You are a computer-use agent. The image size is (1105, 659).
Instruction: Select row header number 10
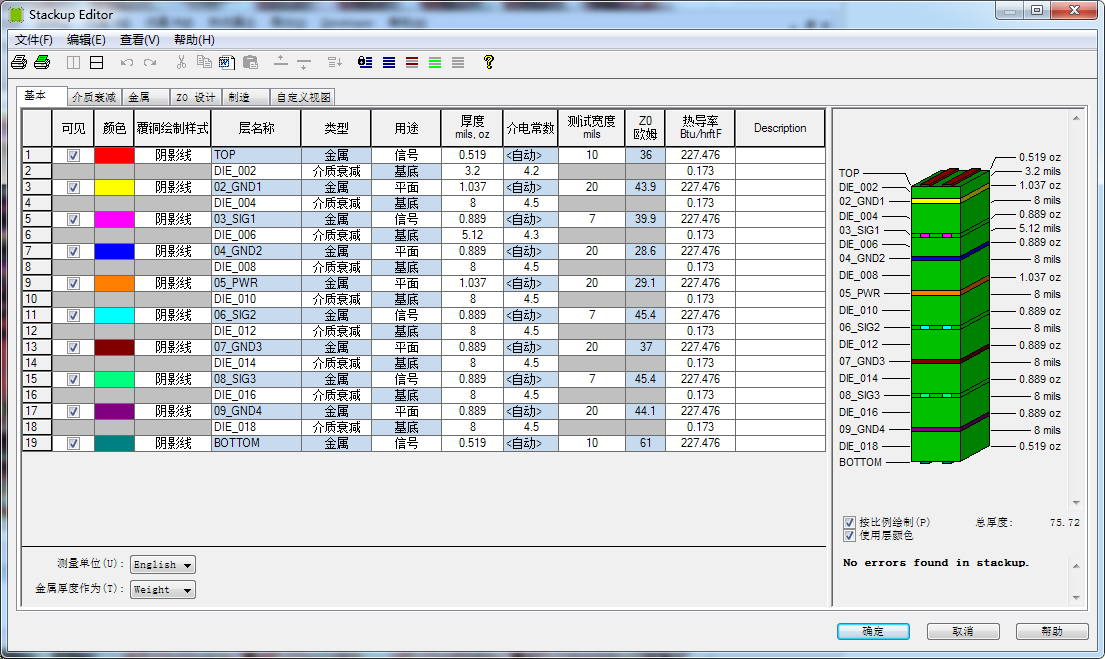[x=37, y=300]
